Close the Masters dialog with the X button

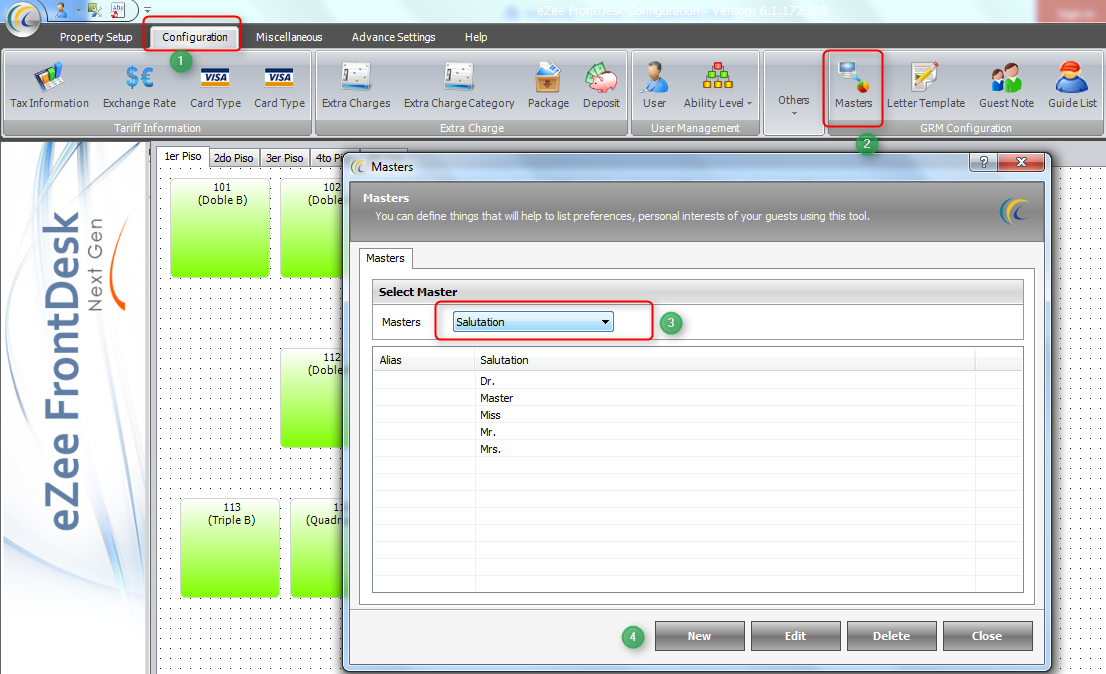pos(1021,162)
